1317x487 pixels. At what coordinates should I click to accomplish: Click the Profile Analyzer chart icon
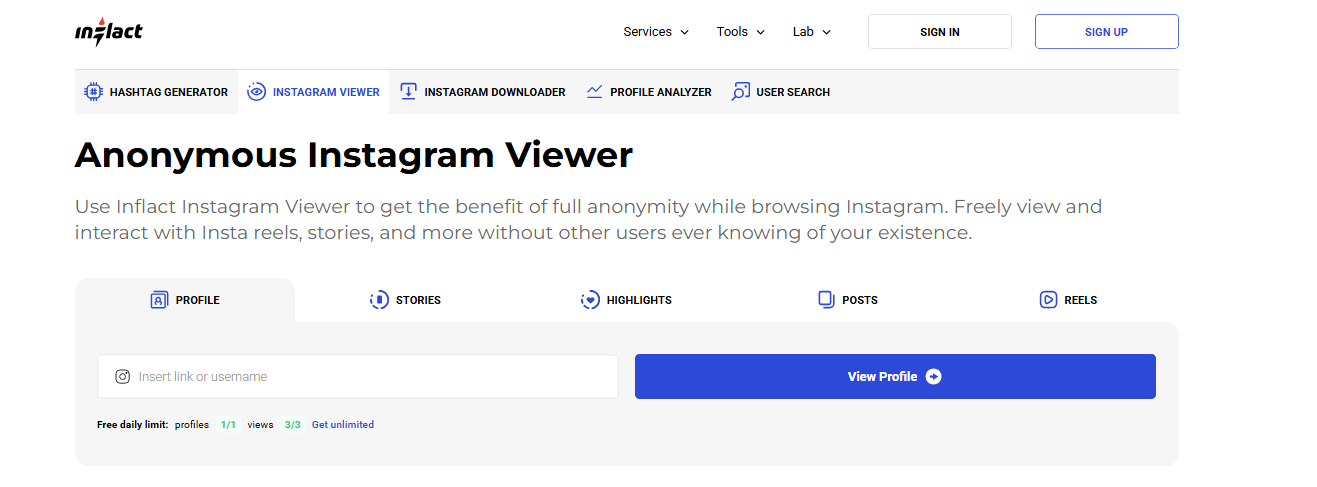594,92
